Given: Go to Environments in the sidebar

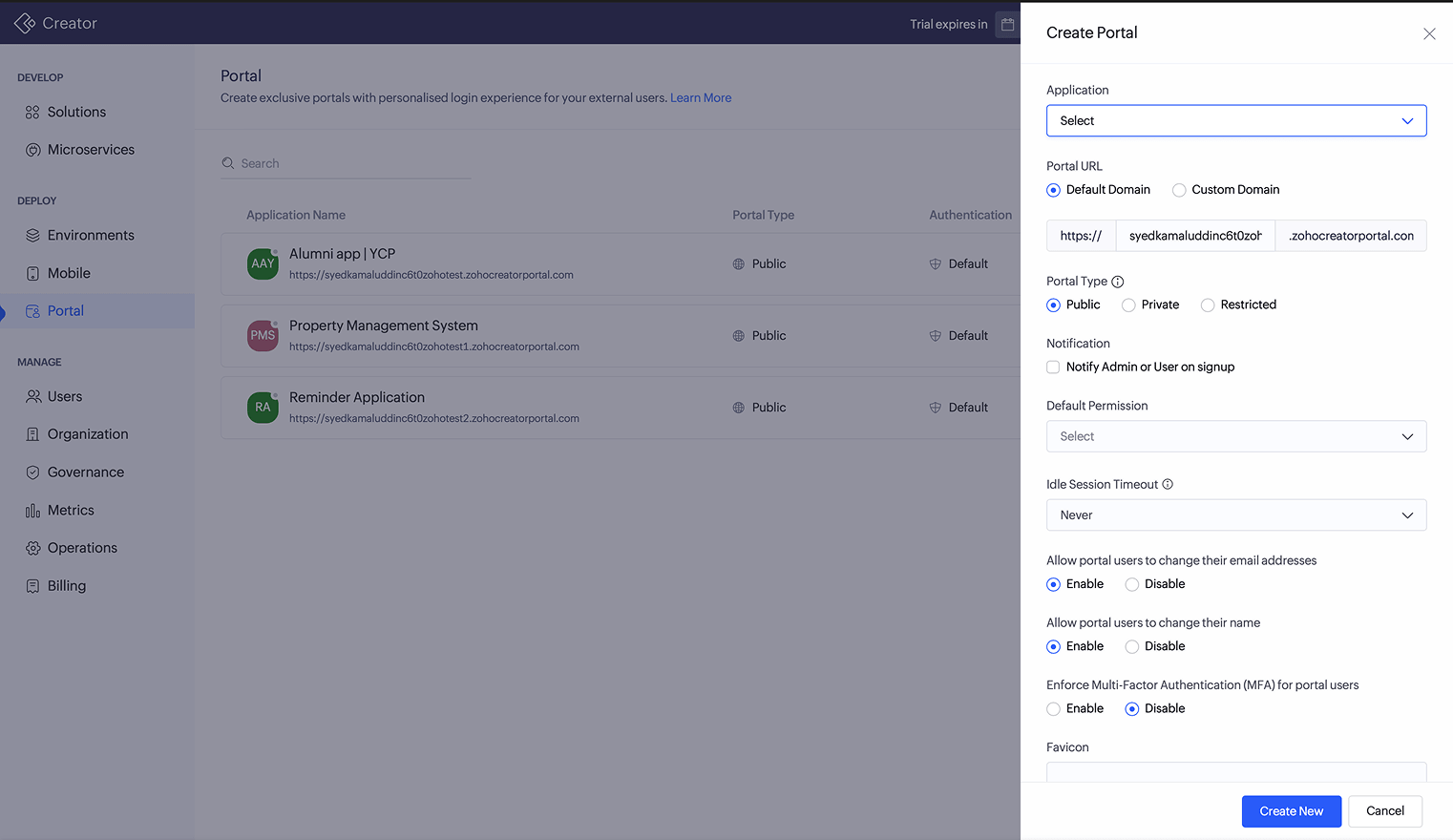Looking at the screenshot, I should pos(91,236).
